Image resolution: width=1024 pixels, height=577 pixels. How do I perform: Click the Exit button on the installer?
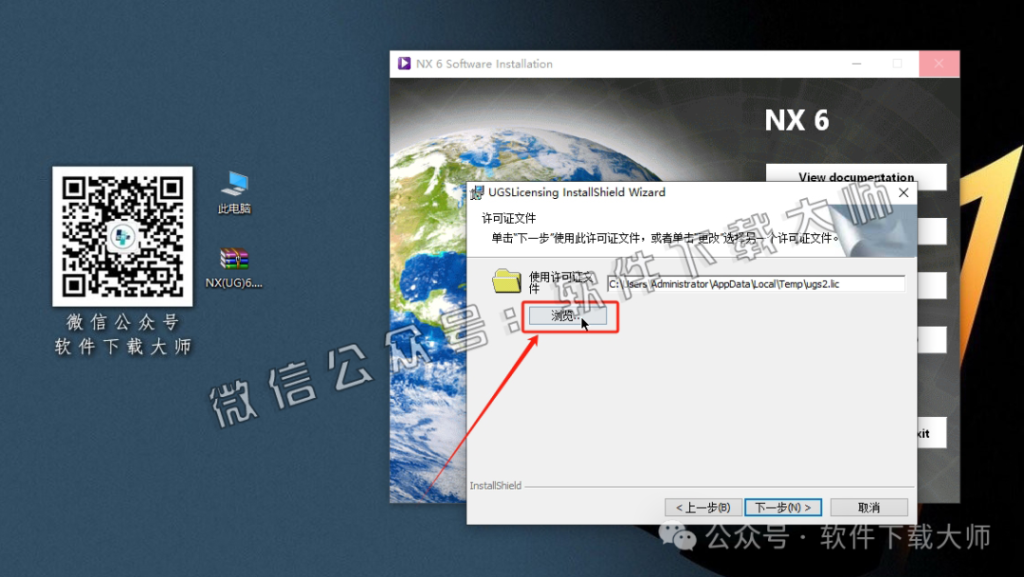pyautogui.click(x=931, y=432)
